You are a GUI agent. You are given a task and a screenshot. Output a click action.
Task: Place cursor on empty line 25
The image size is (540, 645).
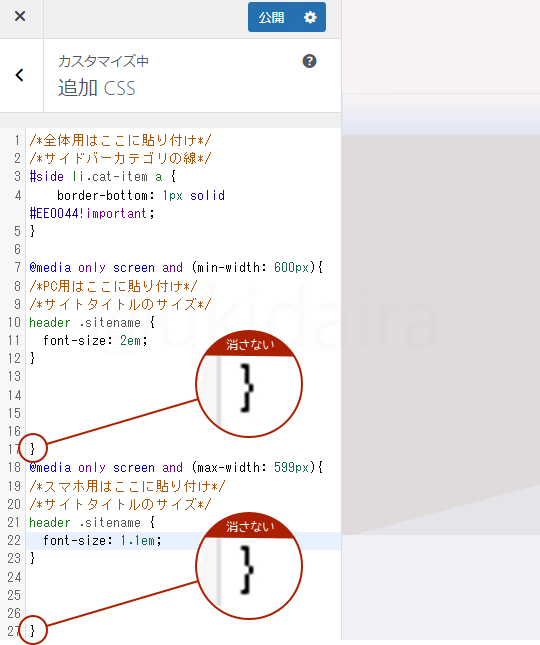[183, 595]
